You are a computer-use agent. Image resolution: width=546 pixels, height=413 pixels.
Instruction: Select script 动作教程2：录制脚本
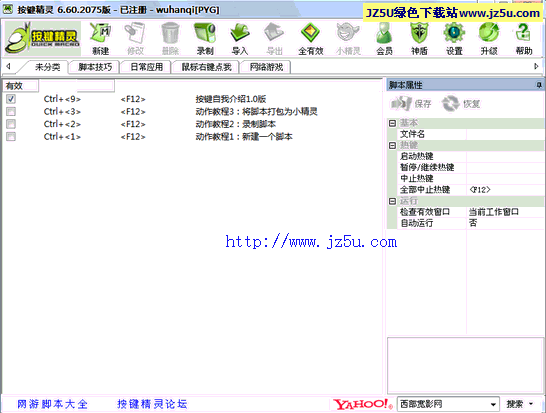coord(236,124)
